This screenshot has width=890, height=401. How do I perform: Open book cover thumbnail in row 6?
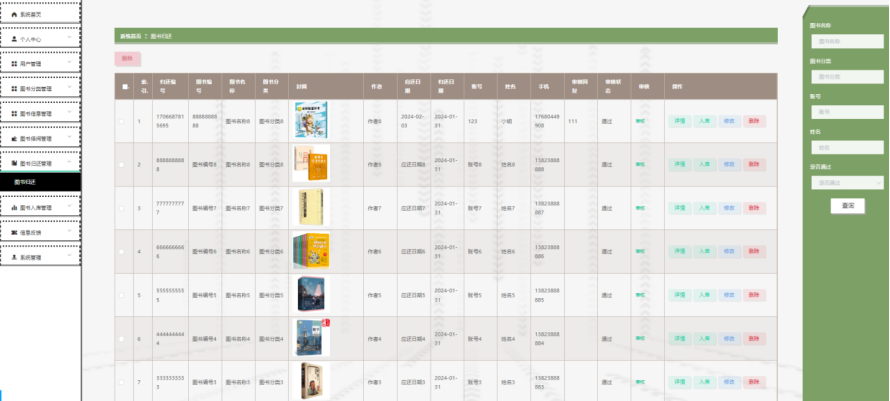click(x=311, y=338)
